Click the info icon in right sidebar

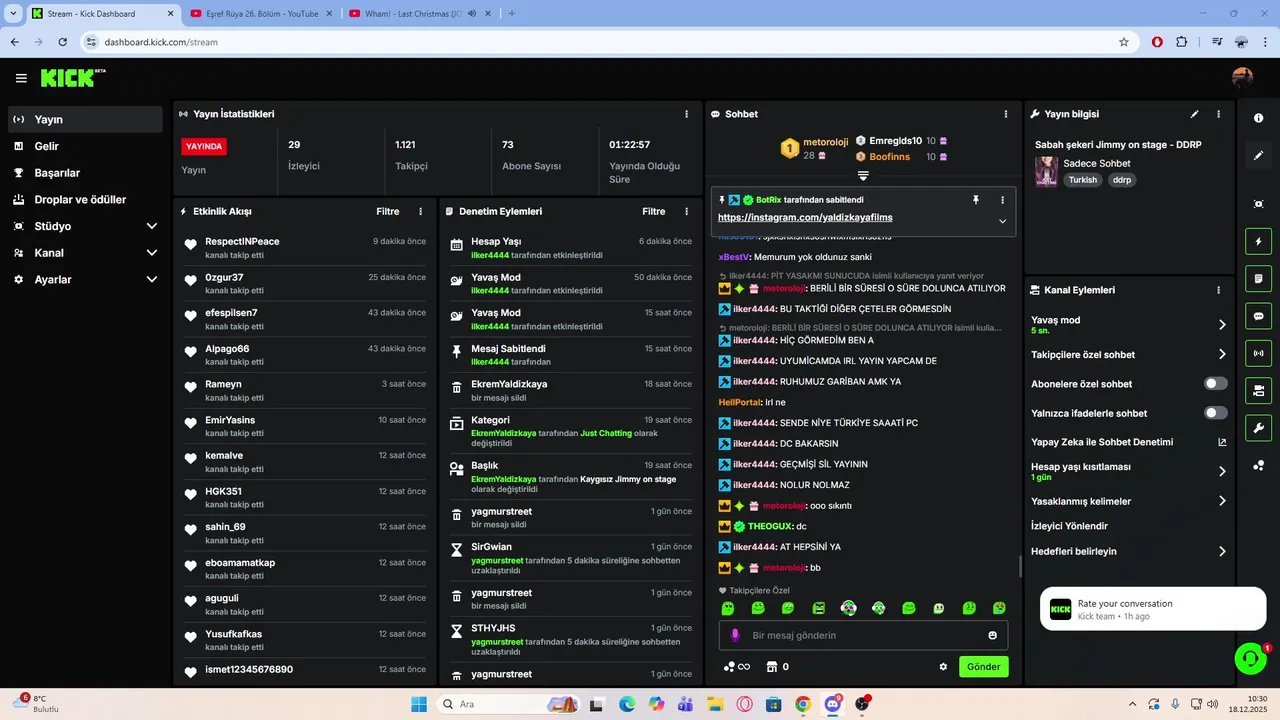click(1258, 118)
